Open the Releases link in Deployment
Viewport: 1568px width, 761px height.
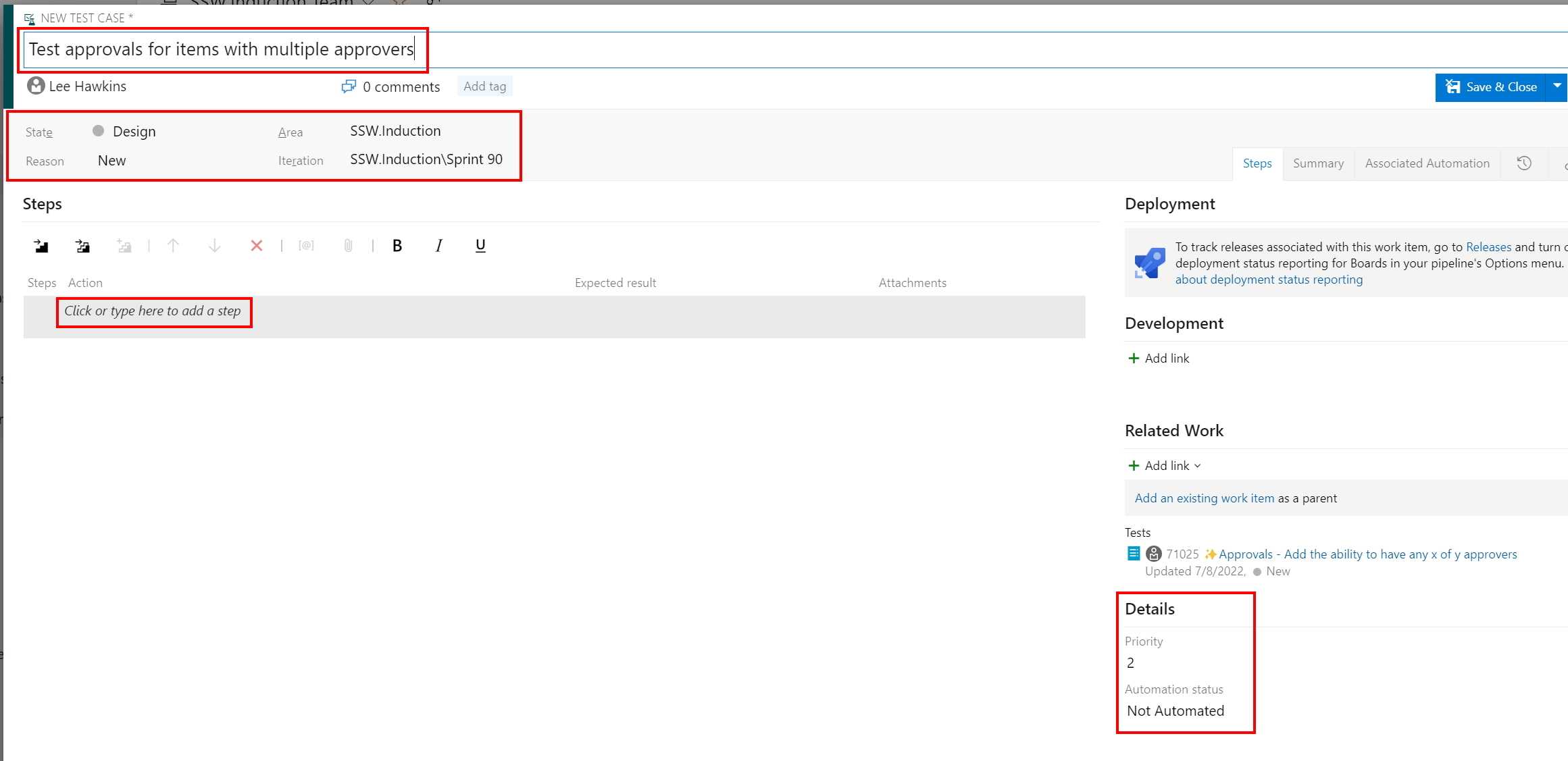click(1488, 247)
